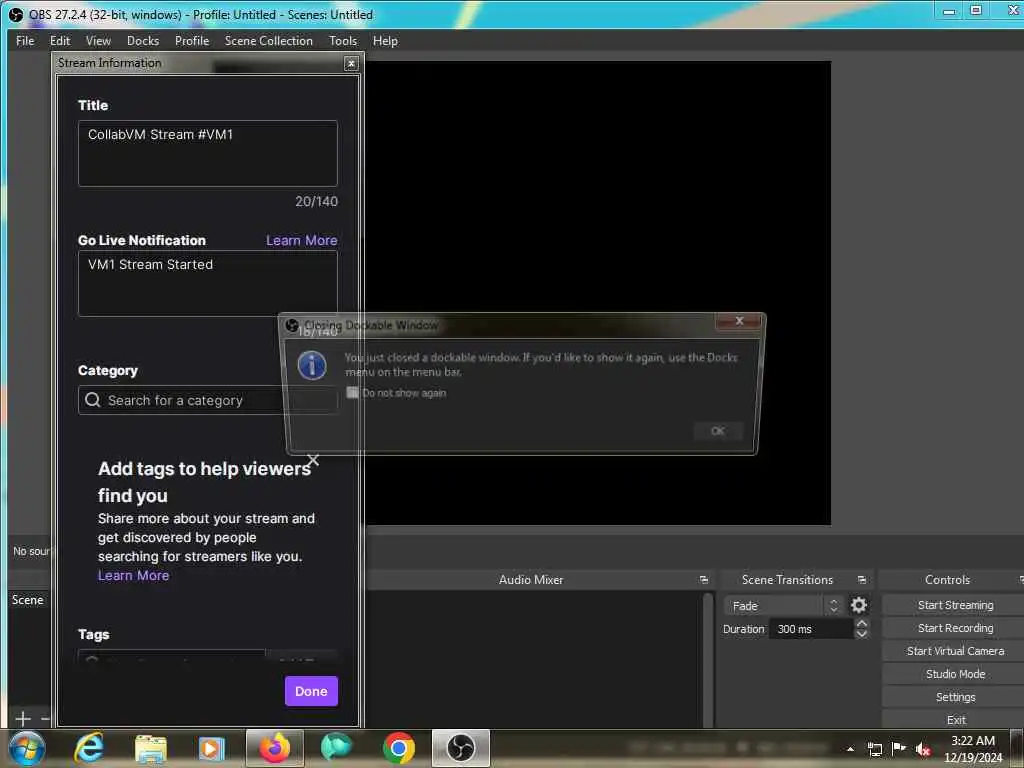Dismiss the Add tags tip with X
The image size is (1024, 768).
[313, 460]
